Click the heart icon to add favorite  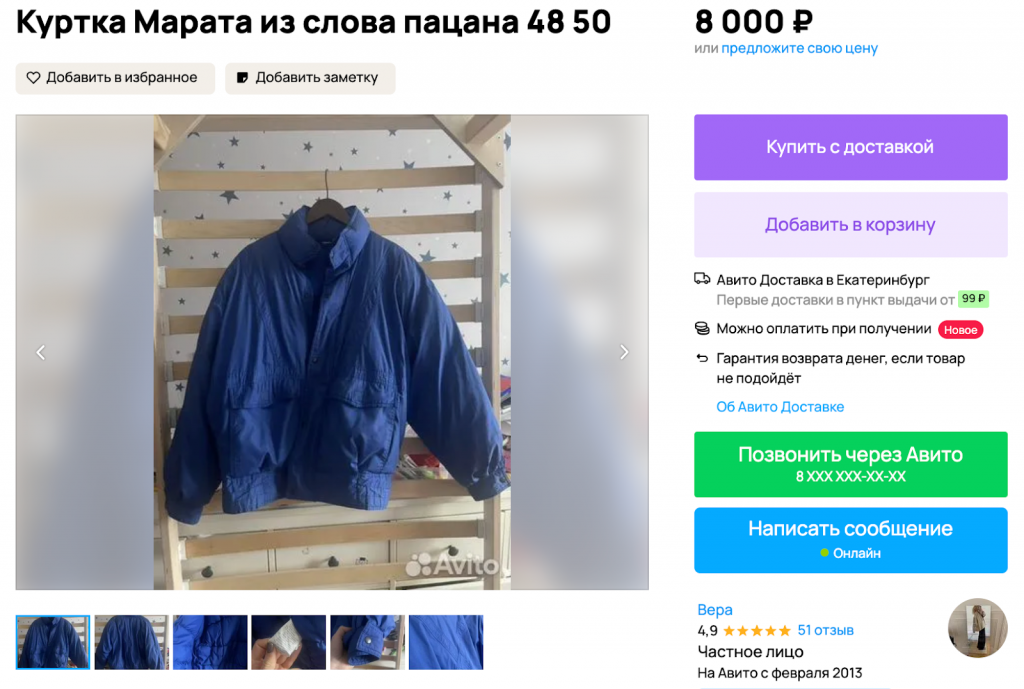tap(33, 78)
